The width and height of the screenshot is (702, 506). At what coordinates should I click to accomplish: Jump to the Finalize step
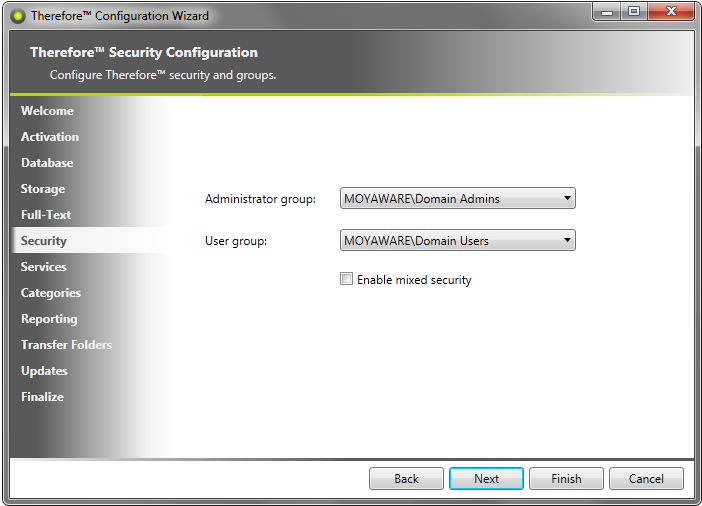42,397
